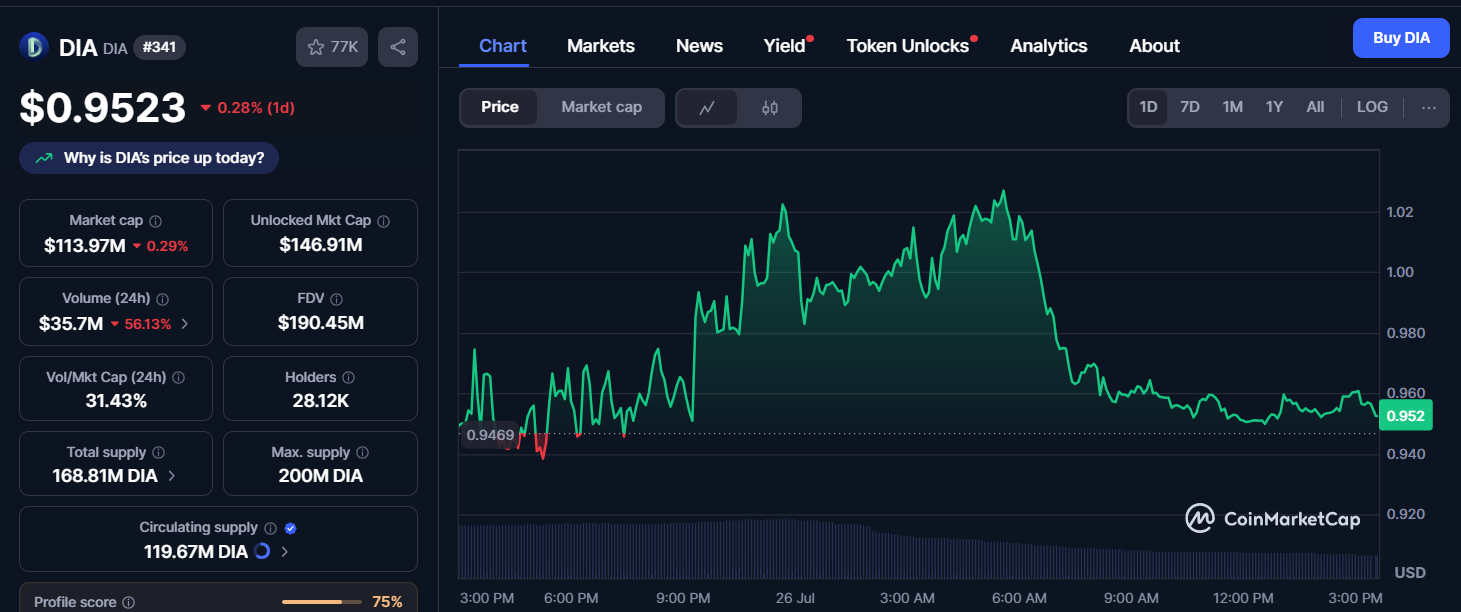Click the Profile score info icon

(128, 602)
